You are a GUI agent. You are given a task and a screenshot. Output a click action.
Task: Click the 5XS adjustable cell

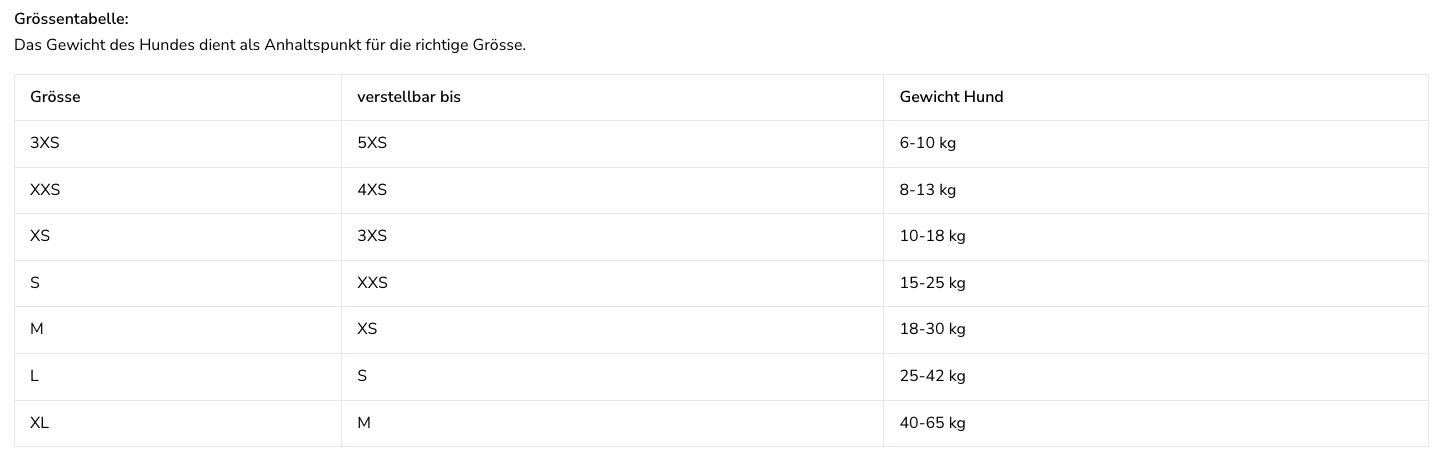612,143
